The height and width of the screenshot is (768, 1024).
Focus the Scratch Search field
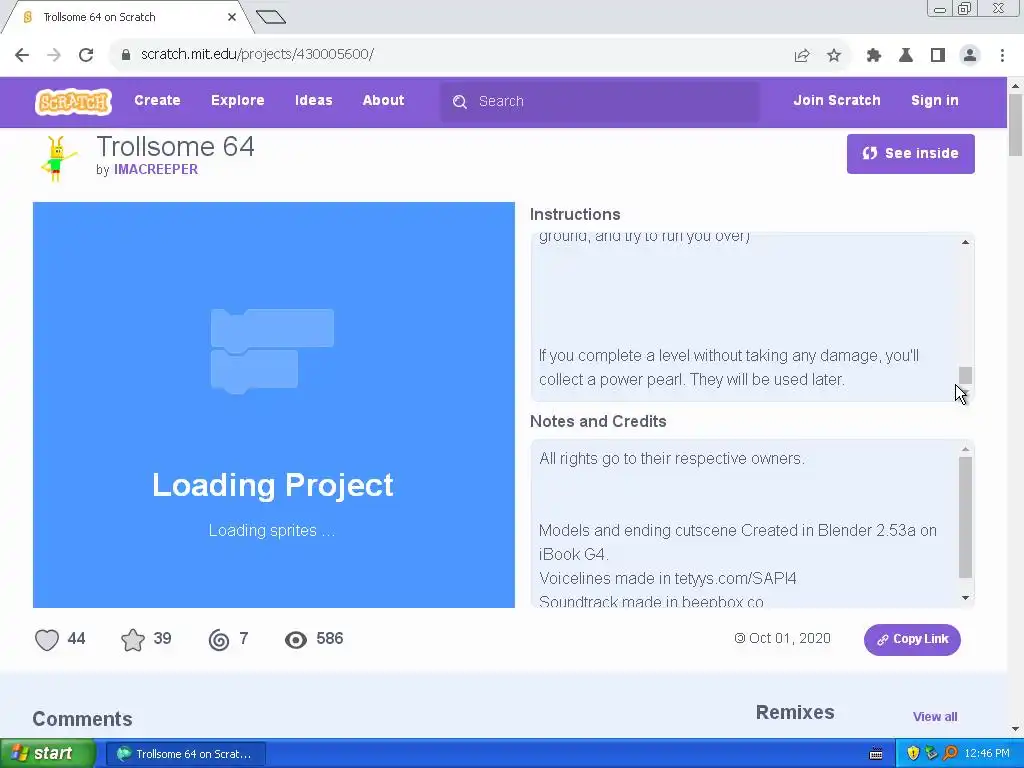[600, 102]
